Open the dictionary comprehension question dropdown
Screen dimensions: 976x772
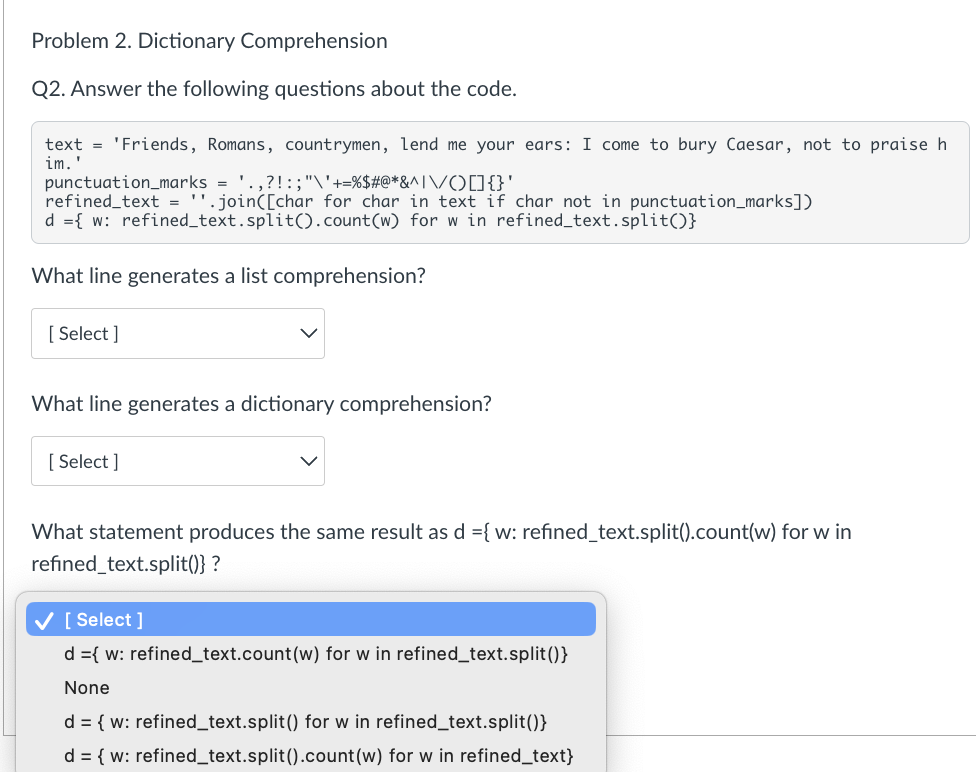[x=177, y=461]
